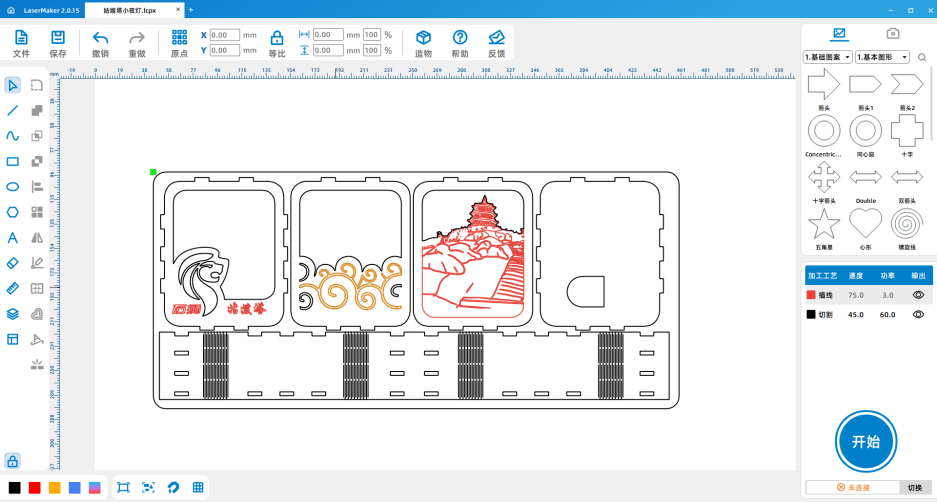Click the undo (撤销) button

click(100, 42)
